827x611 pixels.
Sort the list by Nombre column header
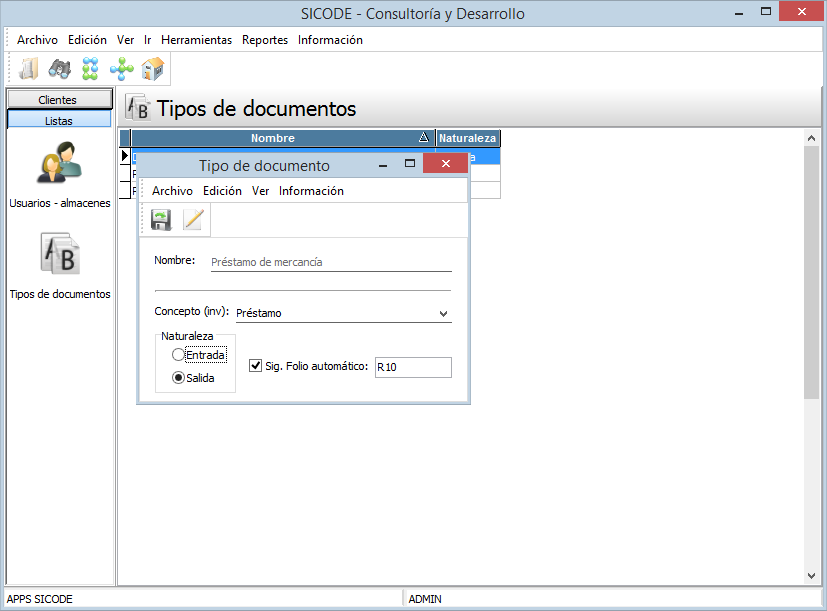[x=273, y=138]
